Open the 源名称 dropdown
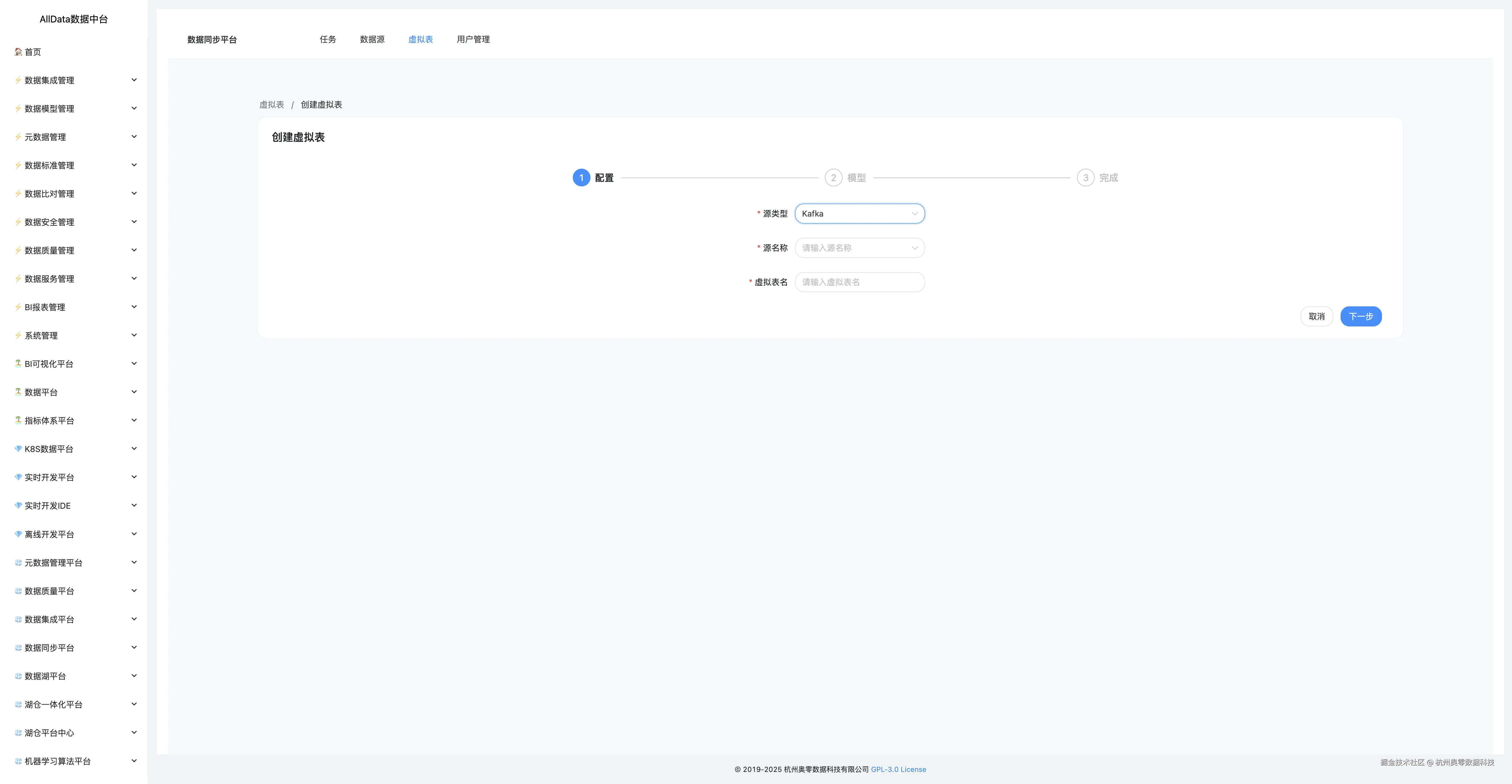 pyautogui.click(x=859, y=248)
